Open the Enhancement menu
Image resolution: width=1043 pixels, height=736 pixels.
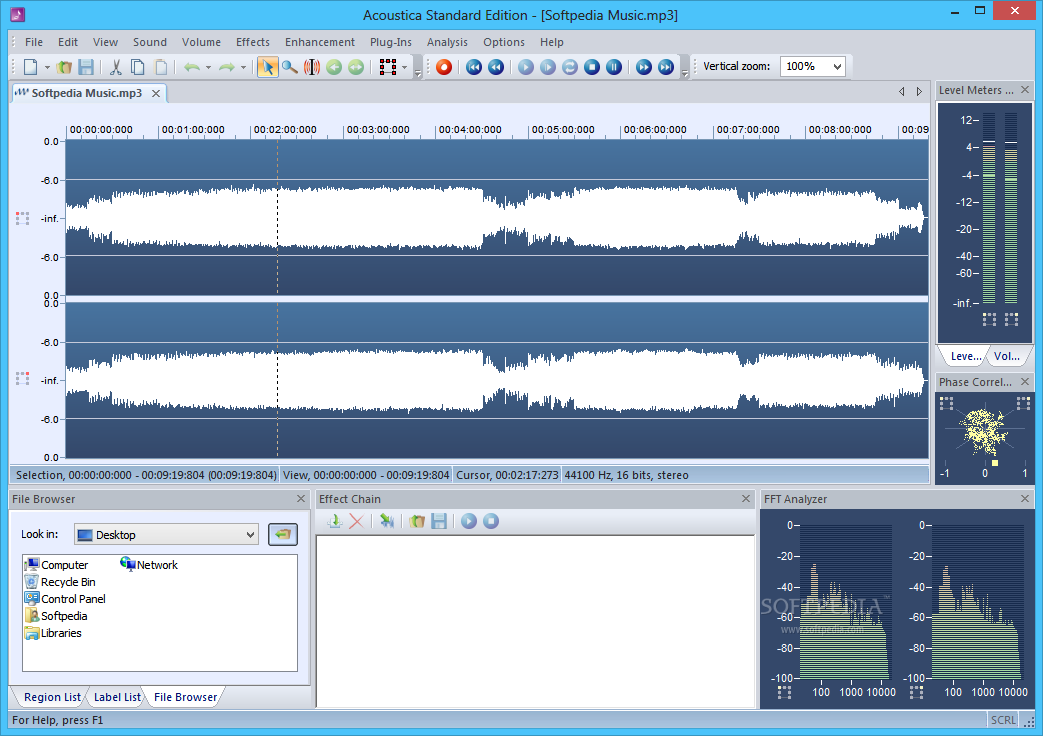coord(320,42)
